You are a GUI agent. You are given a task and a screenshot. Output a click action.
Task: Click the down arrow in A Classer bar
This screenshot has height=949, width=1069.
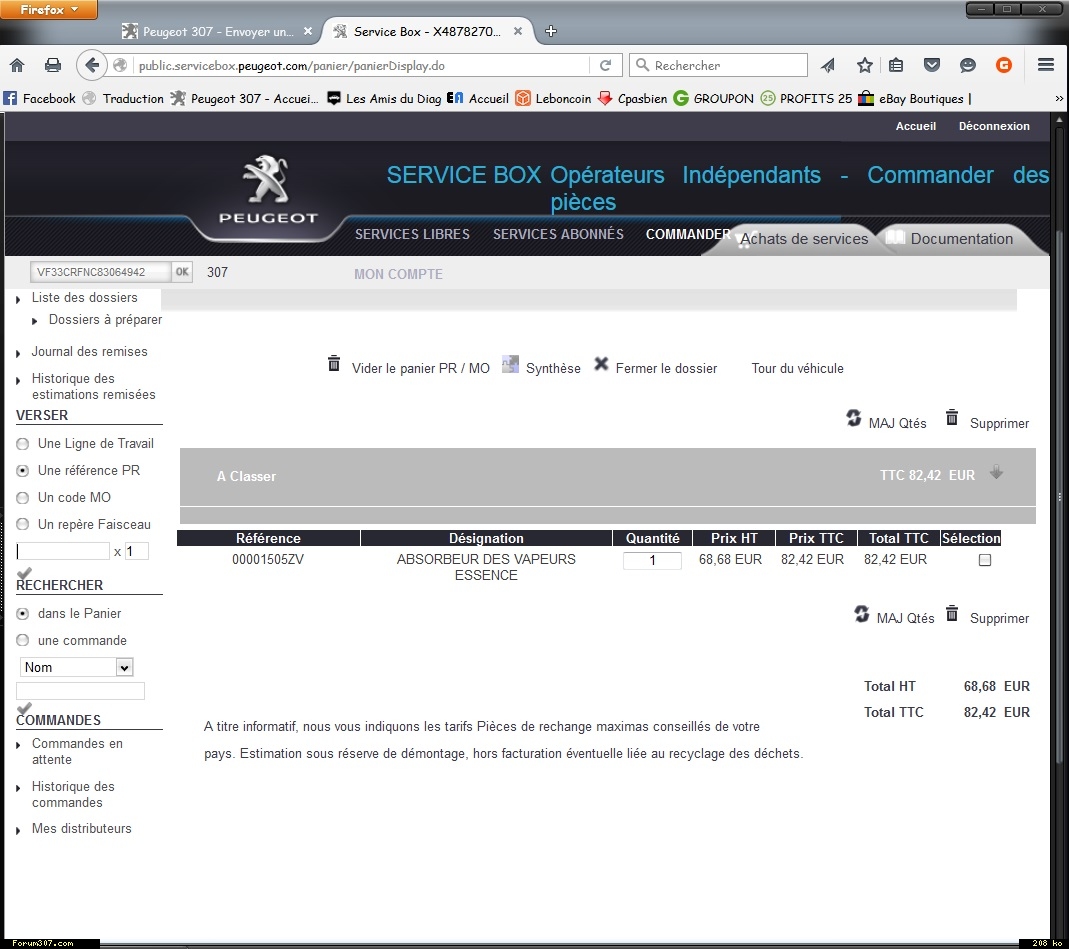pos(996,473)
